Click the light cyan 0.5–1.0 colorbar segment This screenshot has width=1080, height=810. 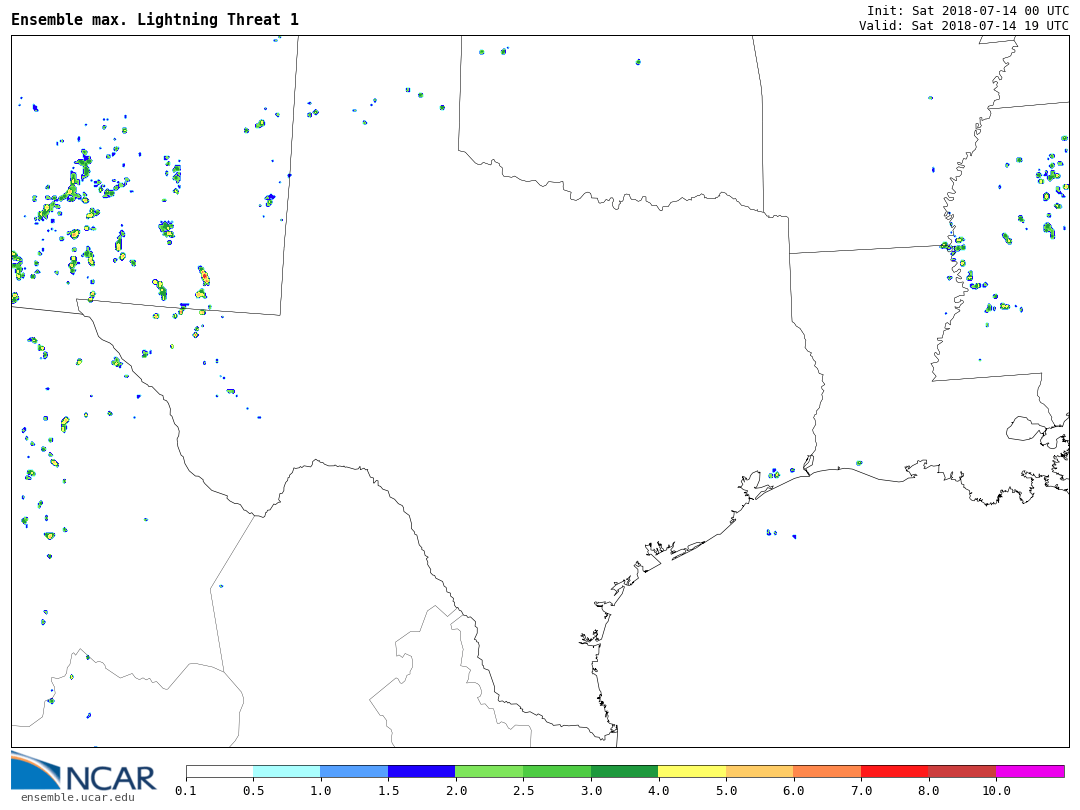click(287, 771)
